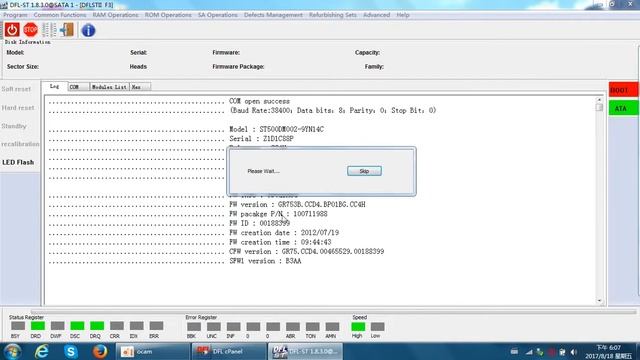Click the Hard reset side button
Viewport: 640px width, 360px height.
click(x=18, y=108)
